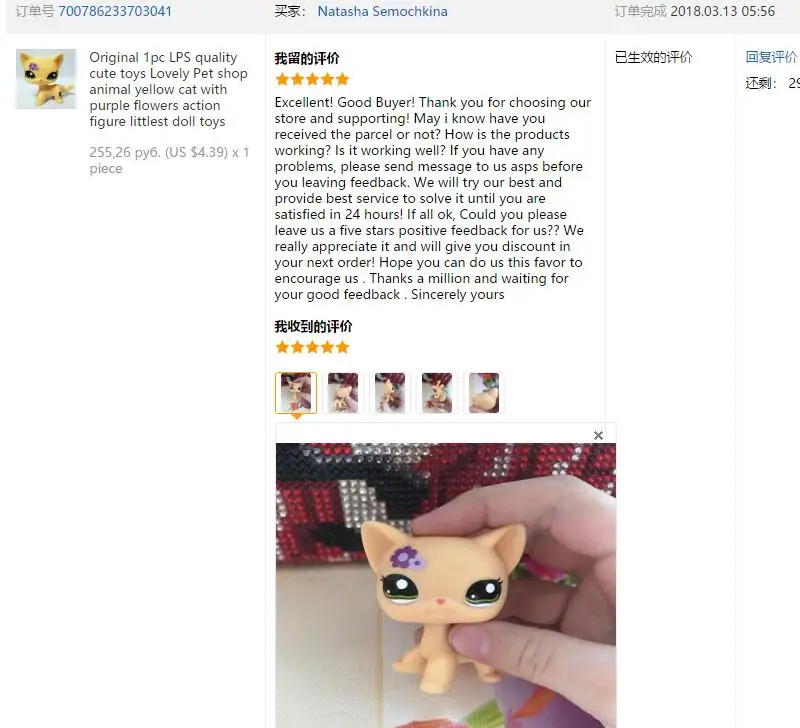Close the enlarged review photo
The image size is (800, 728).
(x=598, y=435)
